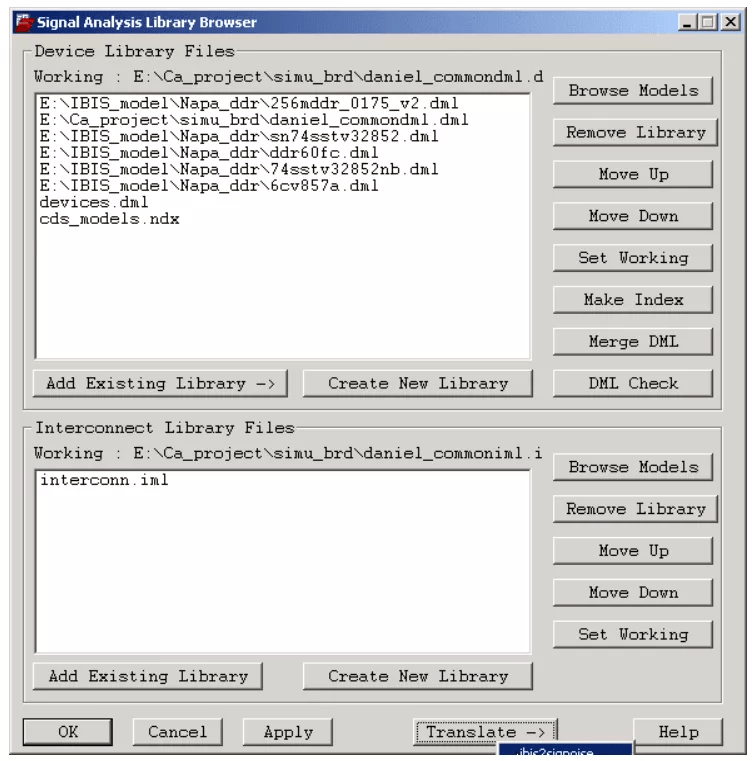Click Browse Models in Interconnect Library Files

[633, 467]
